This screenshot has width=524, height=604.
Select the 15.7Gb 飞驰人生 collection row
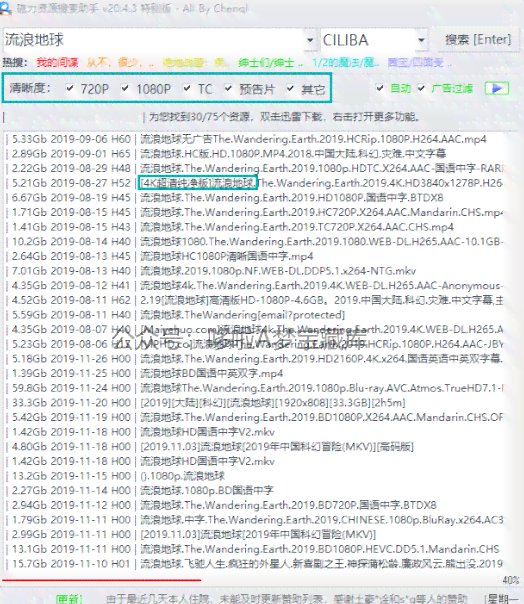point(254,564)
